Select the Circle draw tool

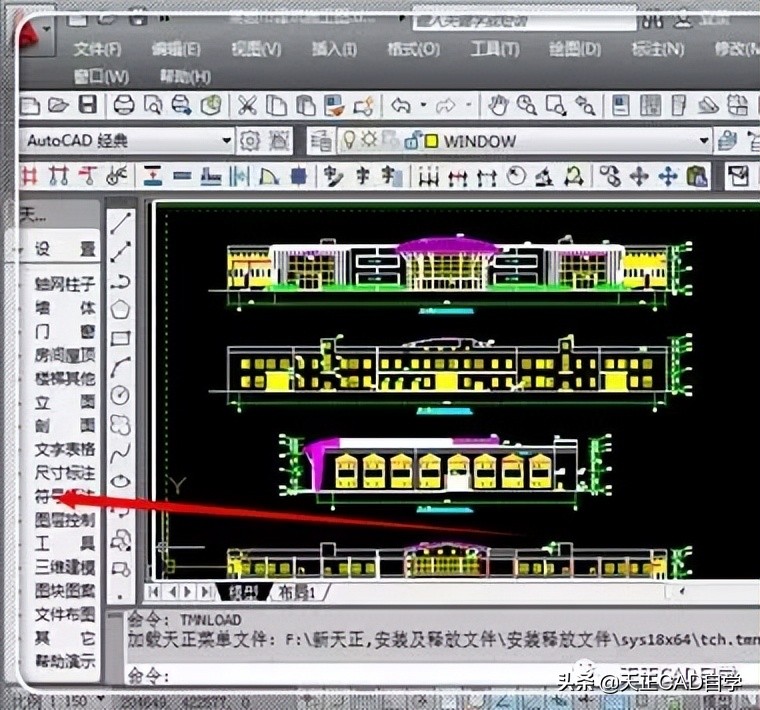121,395
